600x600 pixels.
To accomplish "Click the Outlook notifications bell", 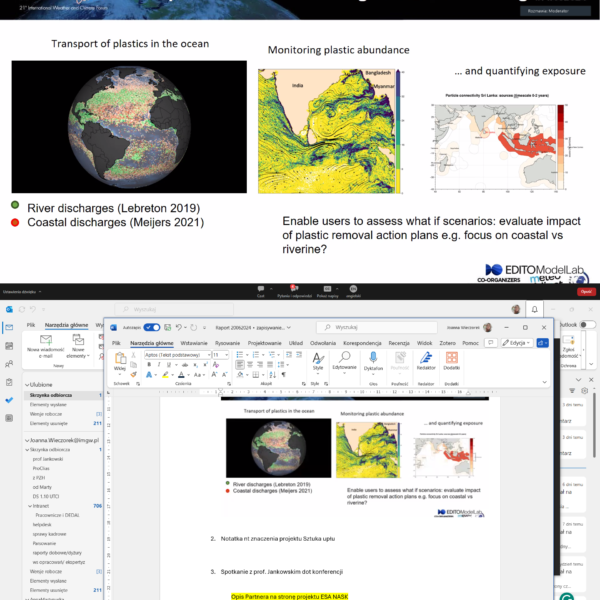I will pyautogui.click(x=535, y=309).
